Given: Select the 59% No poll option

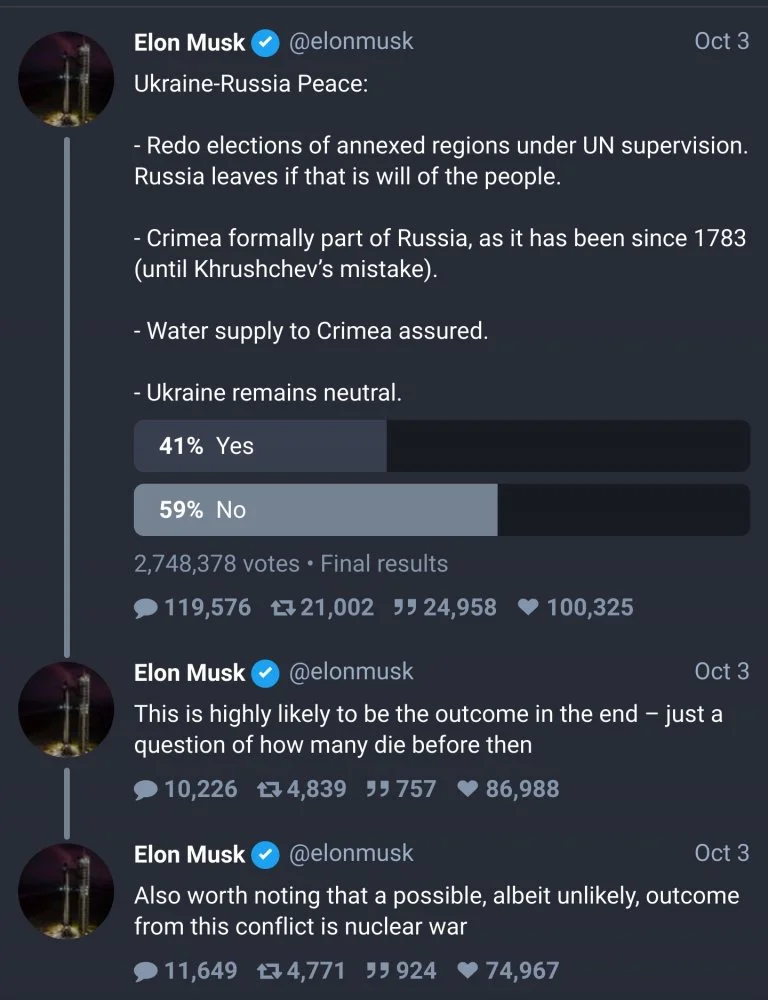Looking at the screenshot, I should coord(441,510).
